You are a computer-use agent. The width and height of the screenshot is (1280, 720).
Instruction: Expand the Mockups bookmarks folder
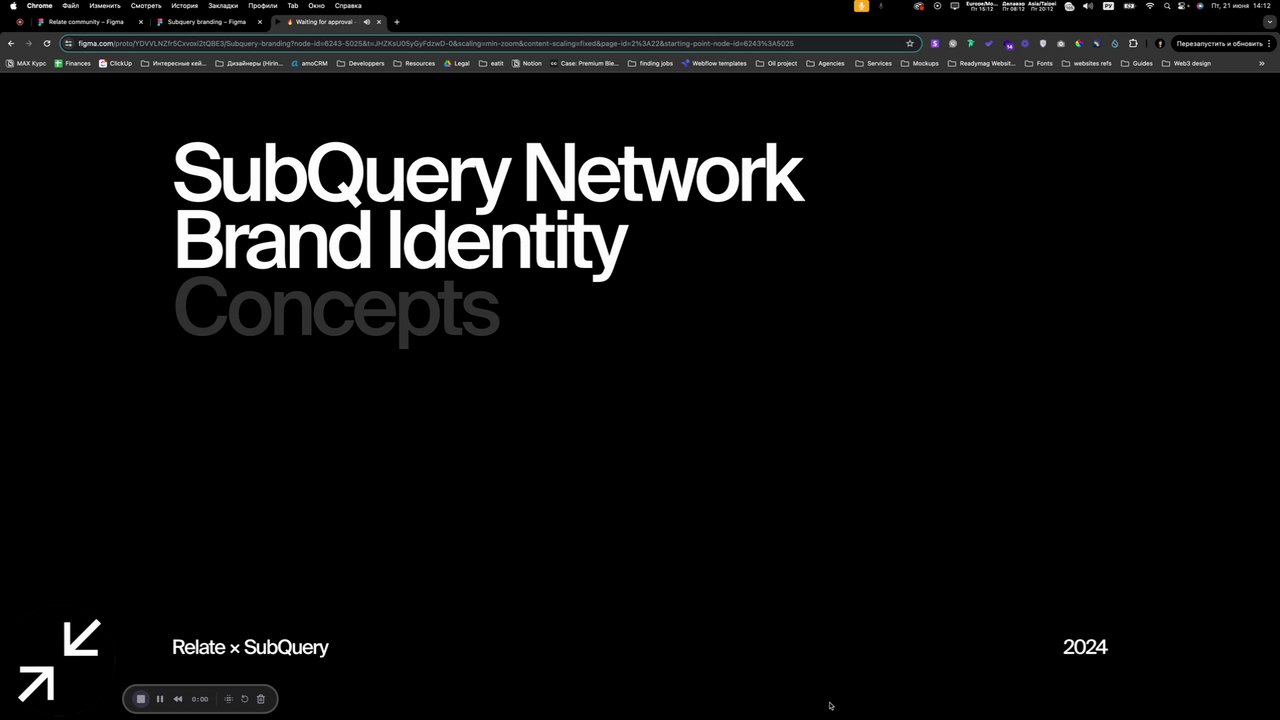[x=919, y=63]
